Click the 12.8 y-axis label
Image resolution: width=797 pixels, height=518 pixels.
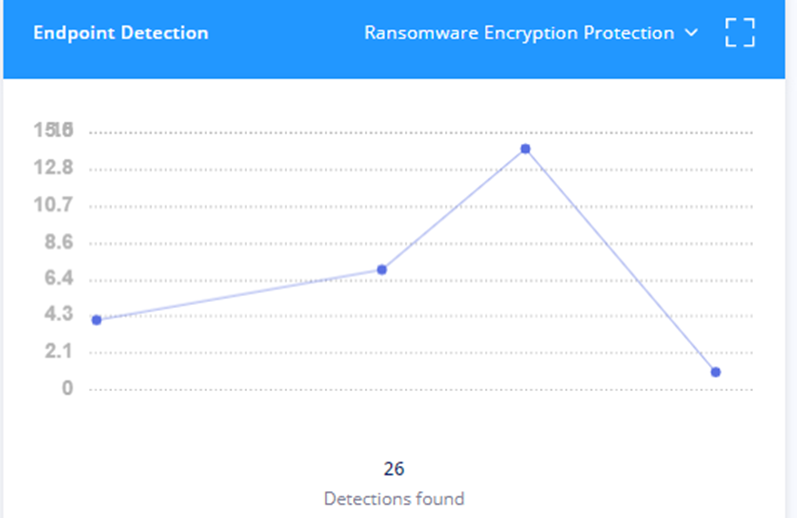[x=53, y=167]
